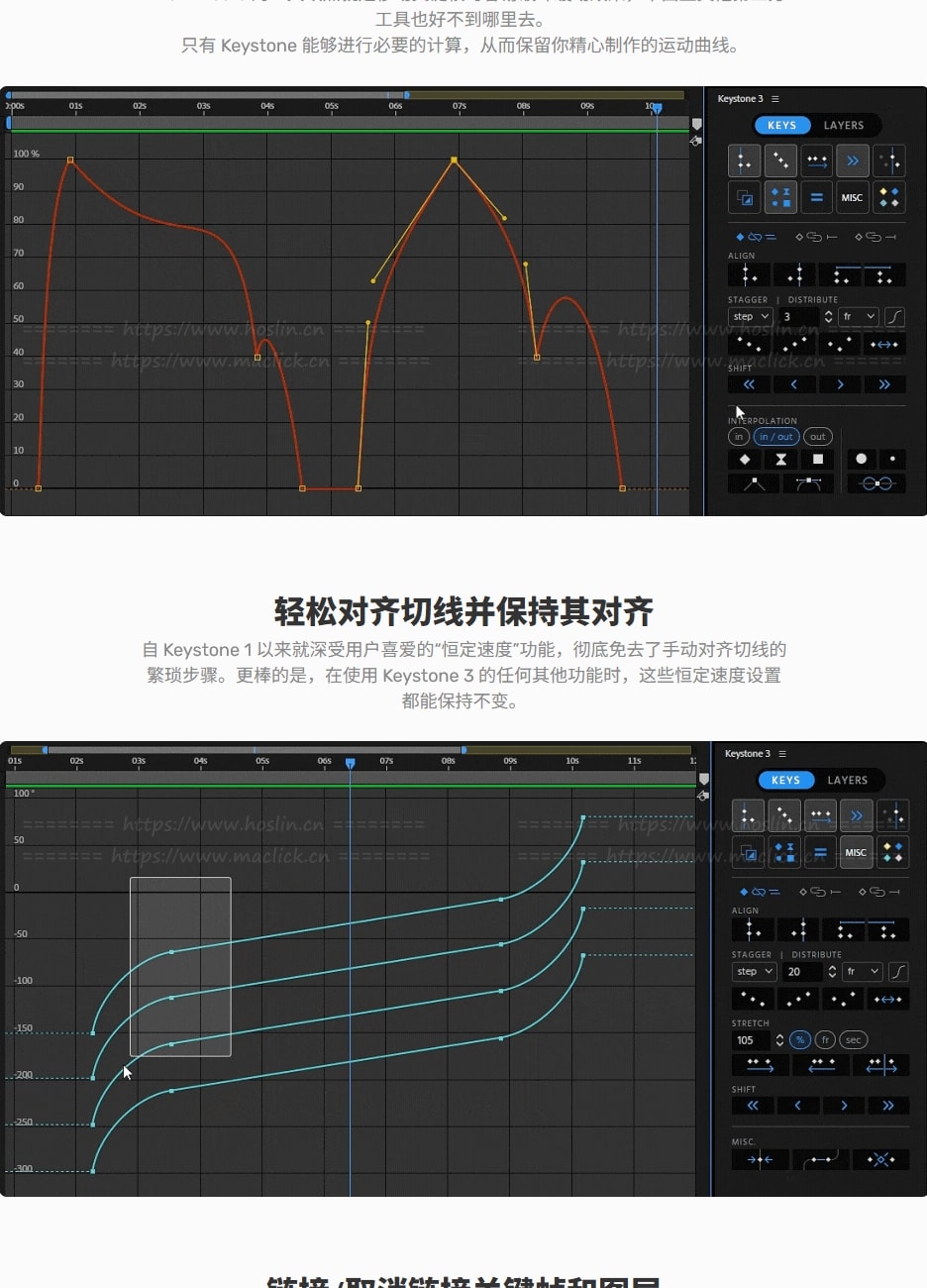Shift keys one step right in Stretch panel
927x1288 pixels.
(844, 1105)
